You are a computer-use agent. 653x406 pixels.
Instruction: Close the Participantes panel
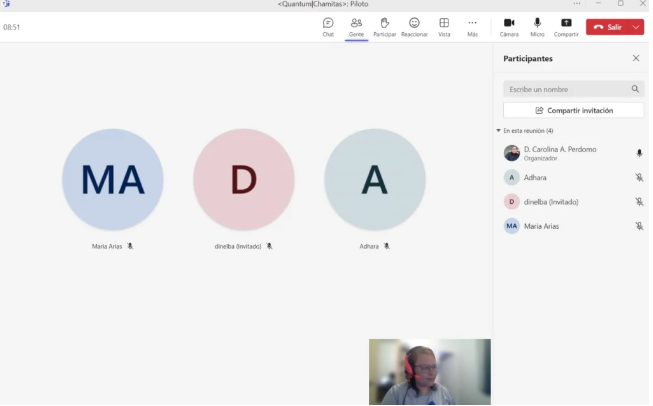(636, 59)
